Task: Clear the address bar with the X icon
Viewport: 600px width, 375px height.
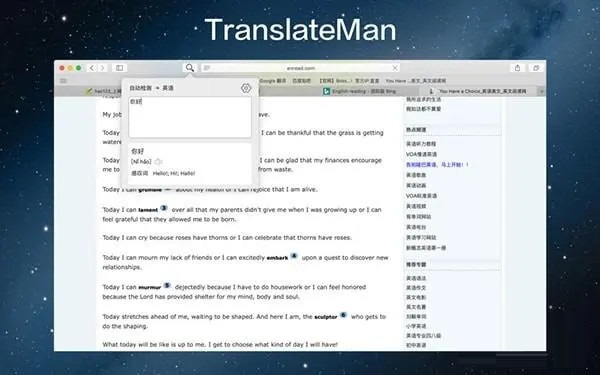Action: click(395, 68)
